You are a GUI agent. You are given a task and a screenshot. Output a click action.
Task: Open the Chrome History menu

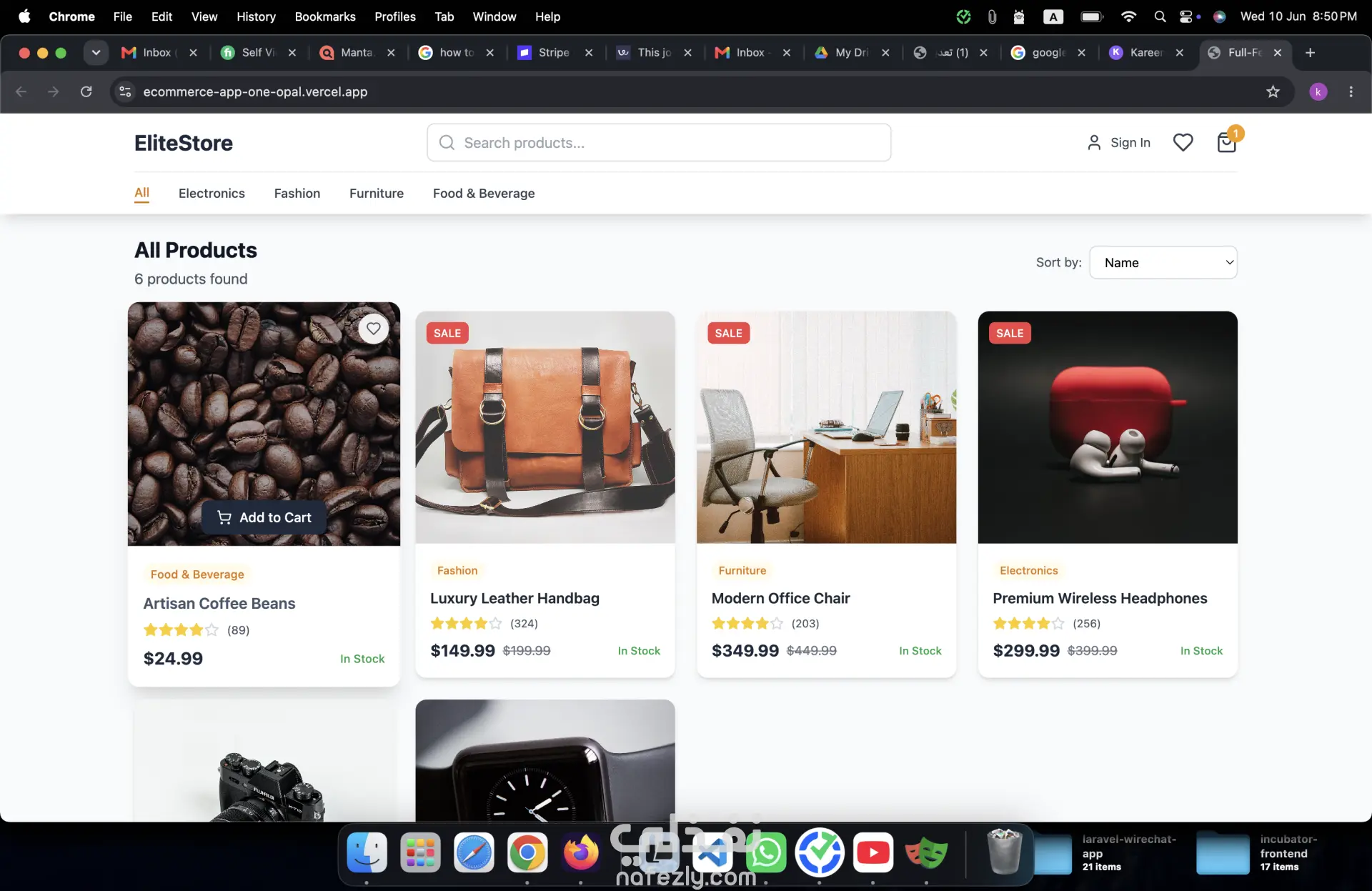point(256,16)
